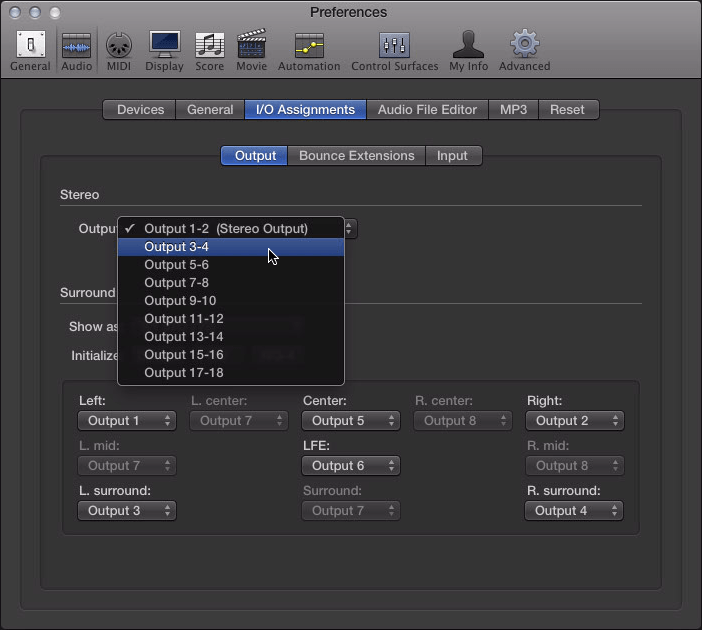Click the stereo Output popup arrows
This screenshot has width=702, height=630.
tap(350, 229)
